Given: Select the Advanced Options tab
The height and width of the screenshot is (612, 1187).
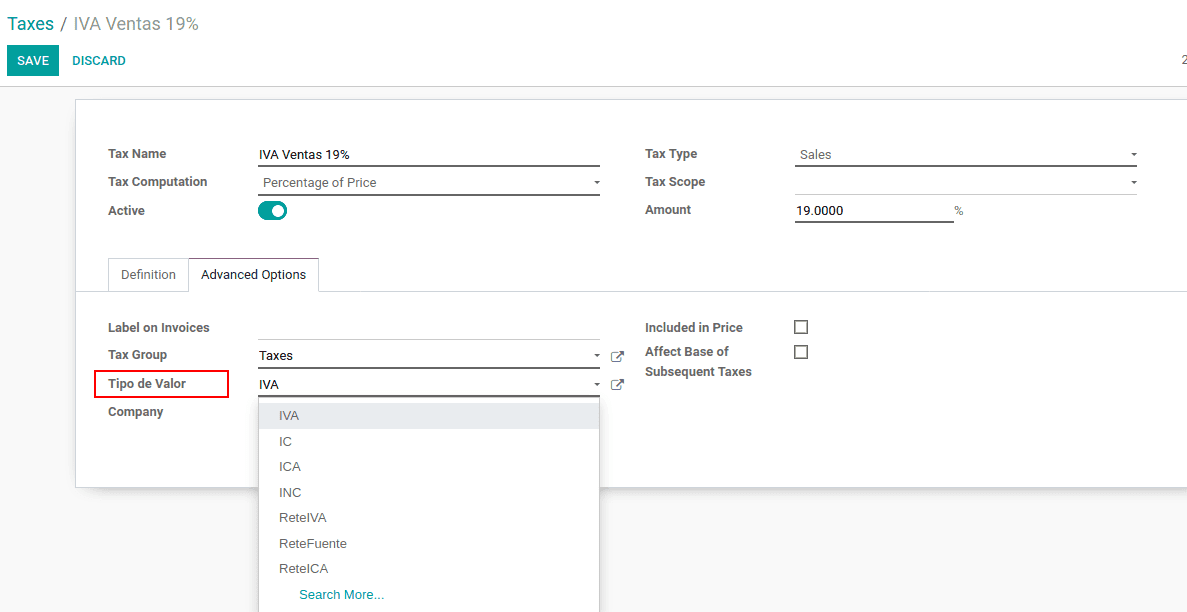Looking at the screenshot, I should tap(254, 275).
